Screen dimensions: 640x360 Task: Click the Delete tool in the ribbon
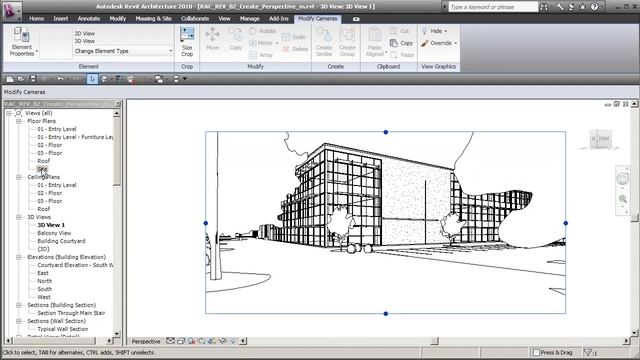coord(295,49)
